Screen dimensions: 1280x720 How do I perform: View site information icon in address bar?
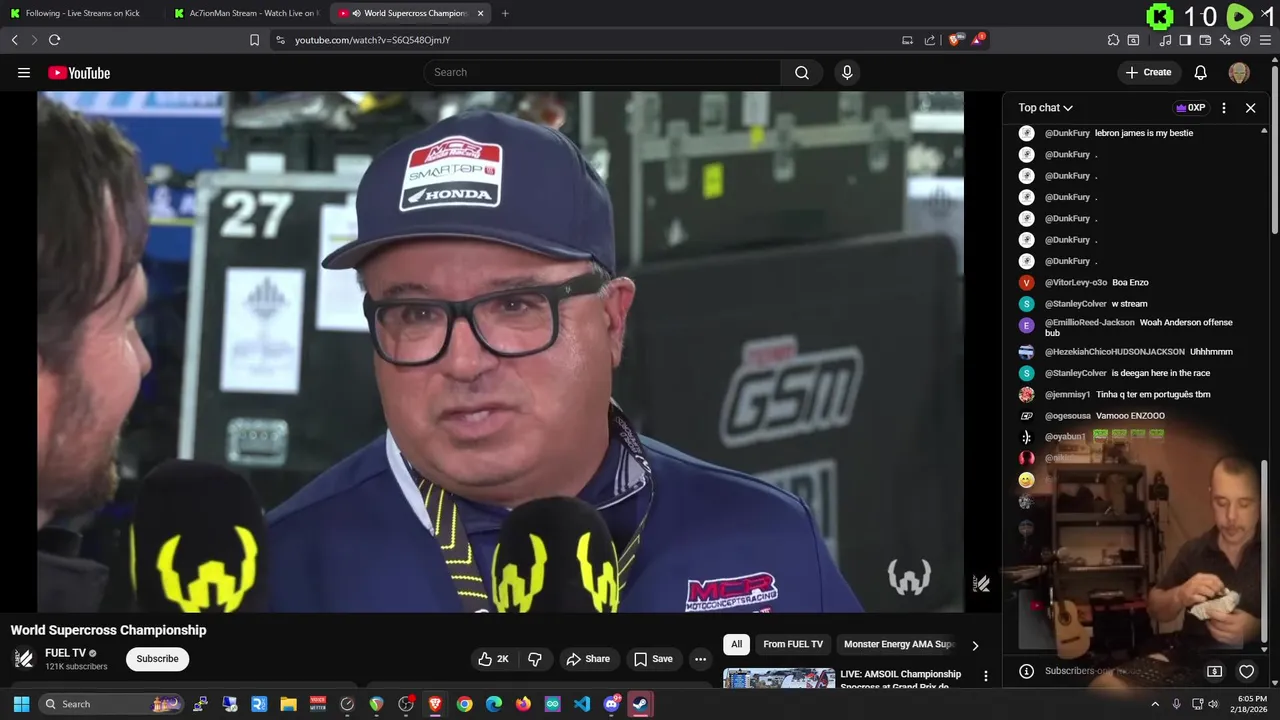coord(280,40)
